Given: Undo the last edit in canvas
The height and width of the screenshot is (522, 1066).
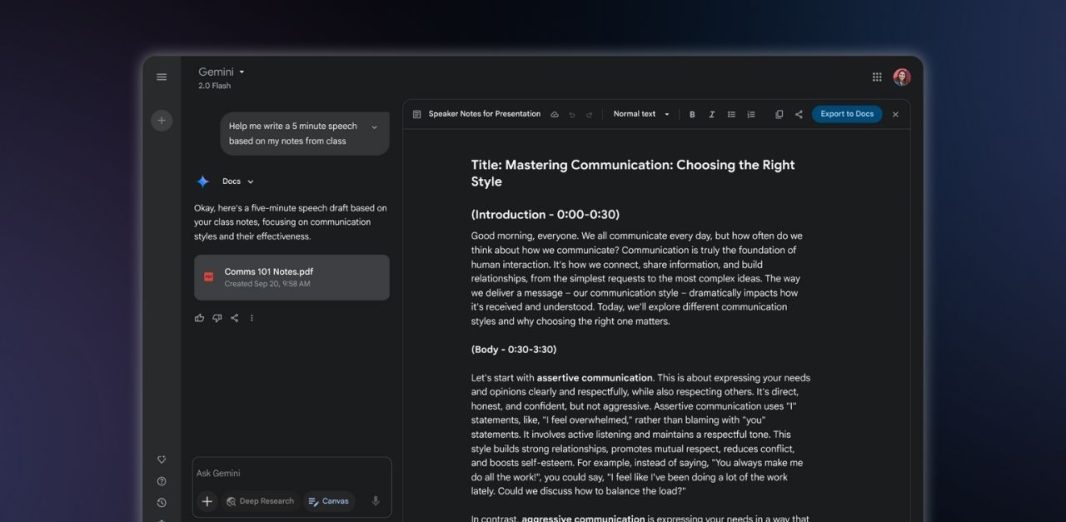Looking at the screenshot, I should click(x=572, y=114).
